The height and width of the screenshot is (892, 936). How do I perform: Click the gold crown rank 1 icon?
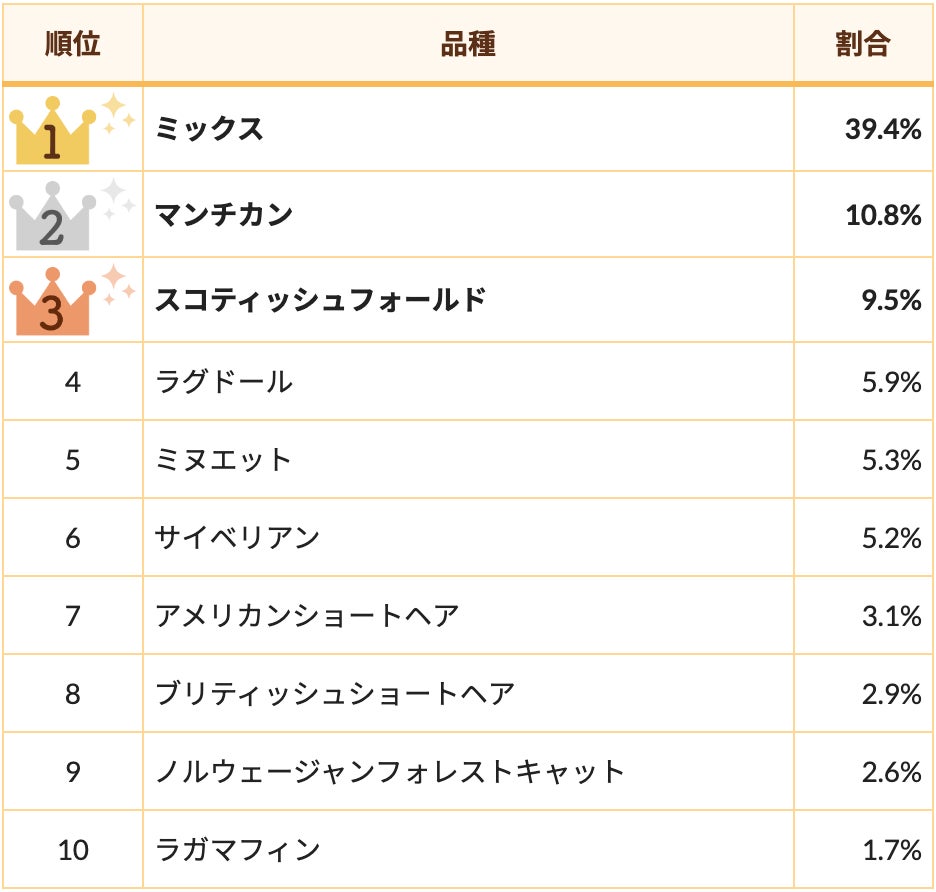[x=52, y=134]
